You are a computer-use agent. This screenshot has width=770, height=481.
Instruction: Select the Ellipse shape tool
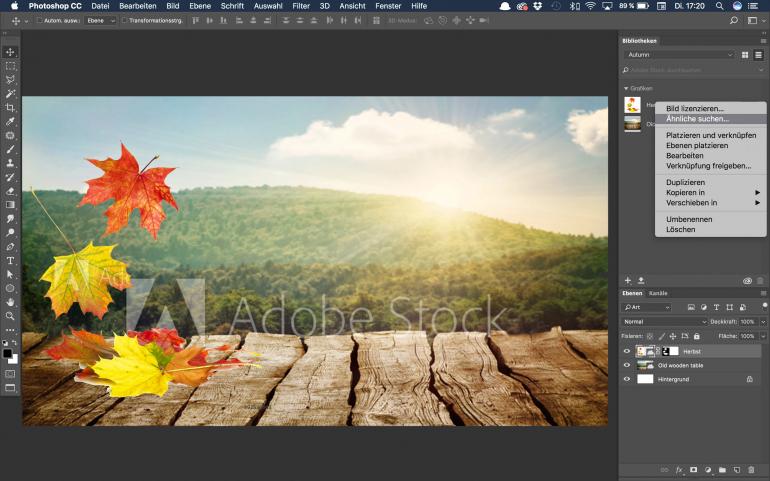pyautogui.click(x=10, y=288)
